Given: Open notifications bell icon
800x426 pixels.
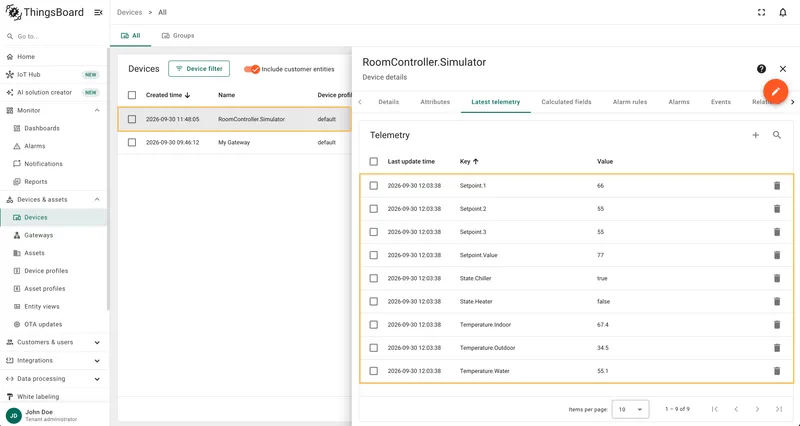Looking at the screenshot, I should [783, 13].
